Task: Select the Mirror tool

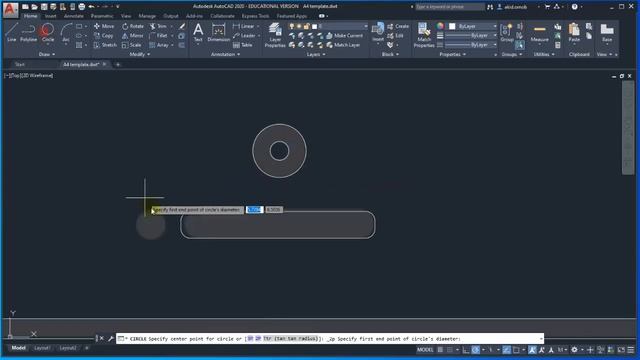Action: tap(133, 36)
